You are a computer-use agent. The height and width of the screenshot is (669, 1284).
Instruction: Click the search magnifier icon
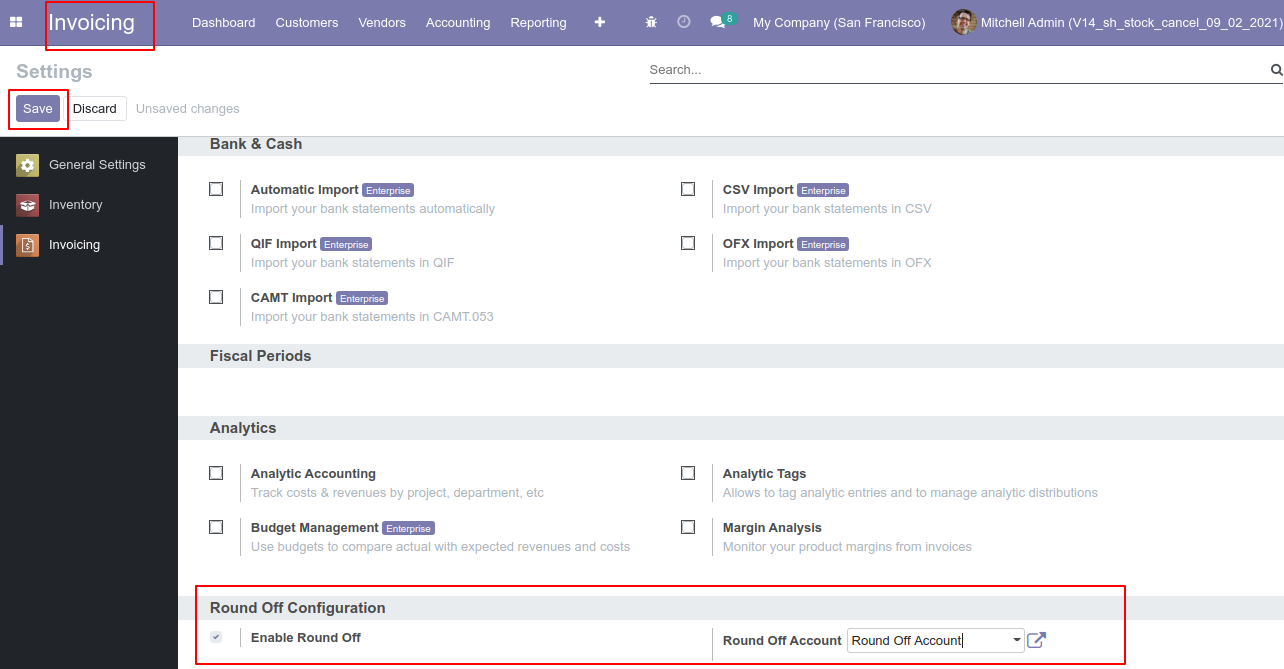pos(1276,70)
